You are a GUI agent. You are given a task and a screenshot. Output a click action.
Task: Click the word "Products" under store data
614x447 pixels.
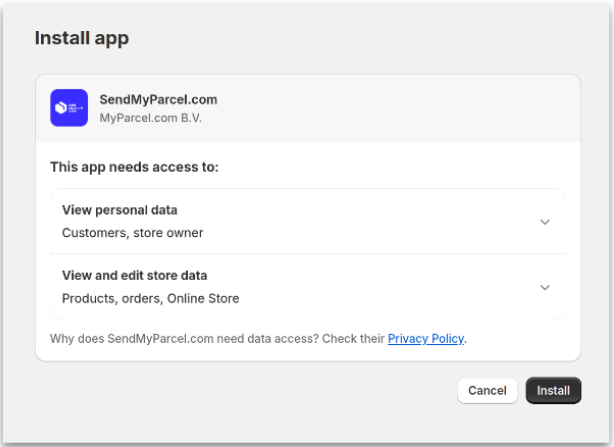(x=88, y=298)
